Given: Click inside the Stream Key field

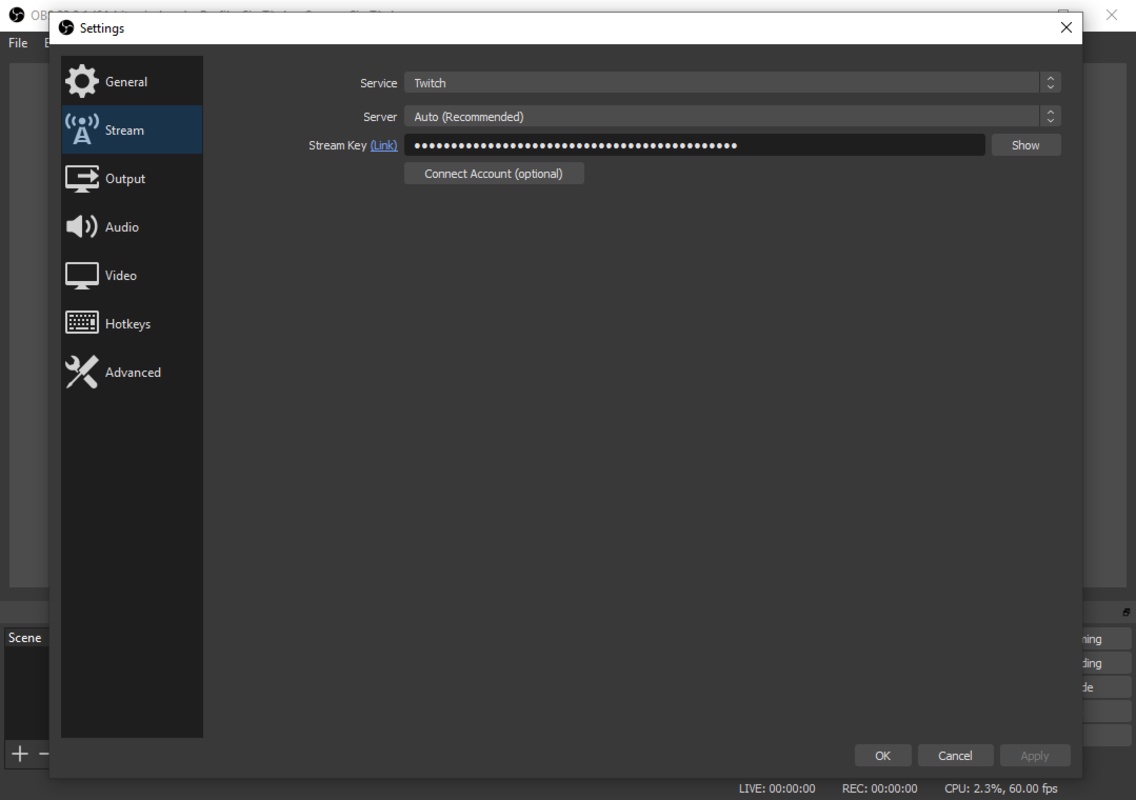Looking at the screenshot, I should click(x=694, y=145).
